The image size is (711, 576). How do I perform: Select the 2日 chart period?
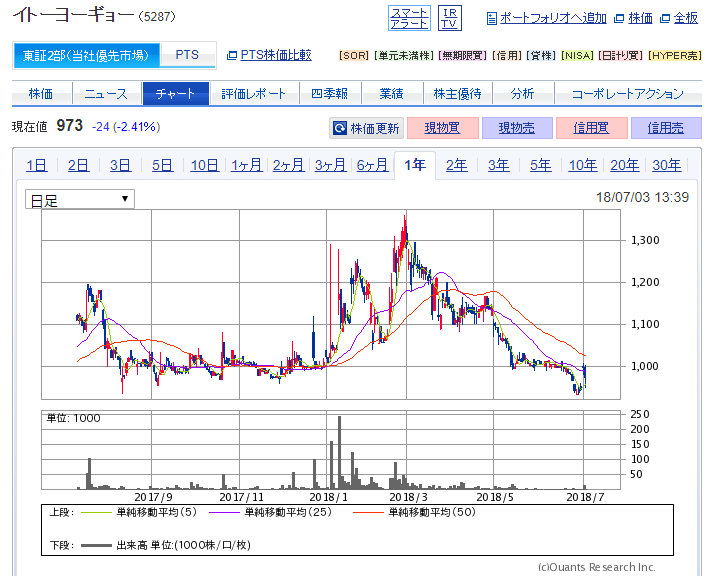[78, 165]
